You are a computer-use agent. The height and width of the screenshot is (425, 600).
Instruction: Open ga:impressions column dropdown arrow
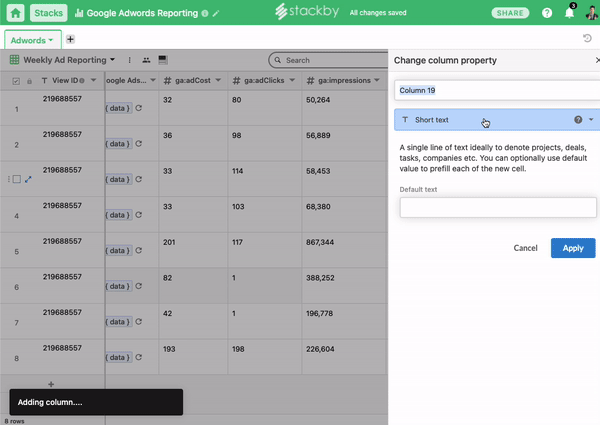coord(377,80)
